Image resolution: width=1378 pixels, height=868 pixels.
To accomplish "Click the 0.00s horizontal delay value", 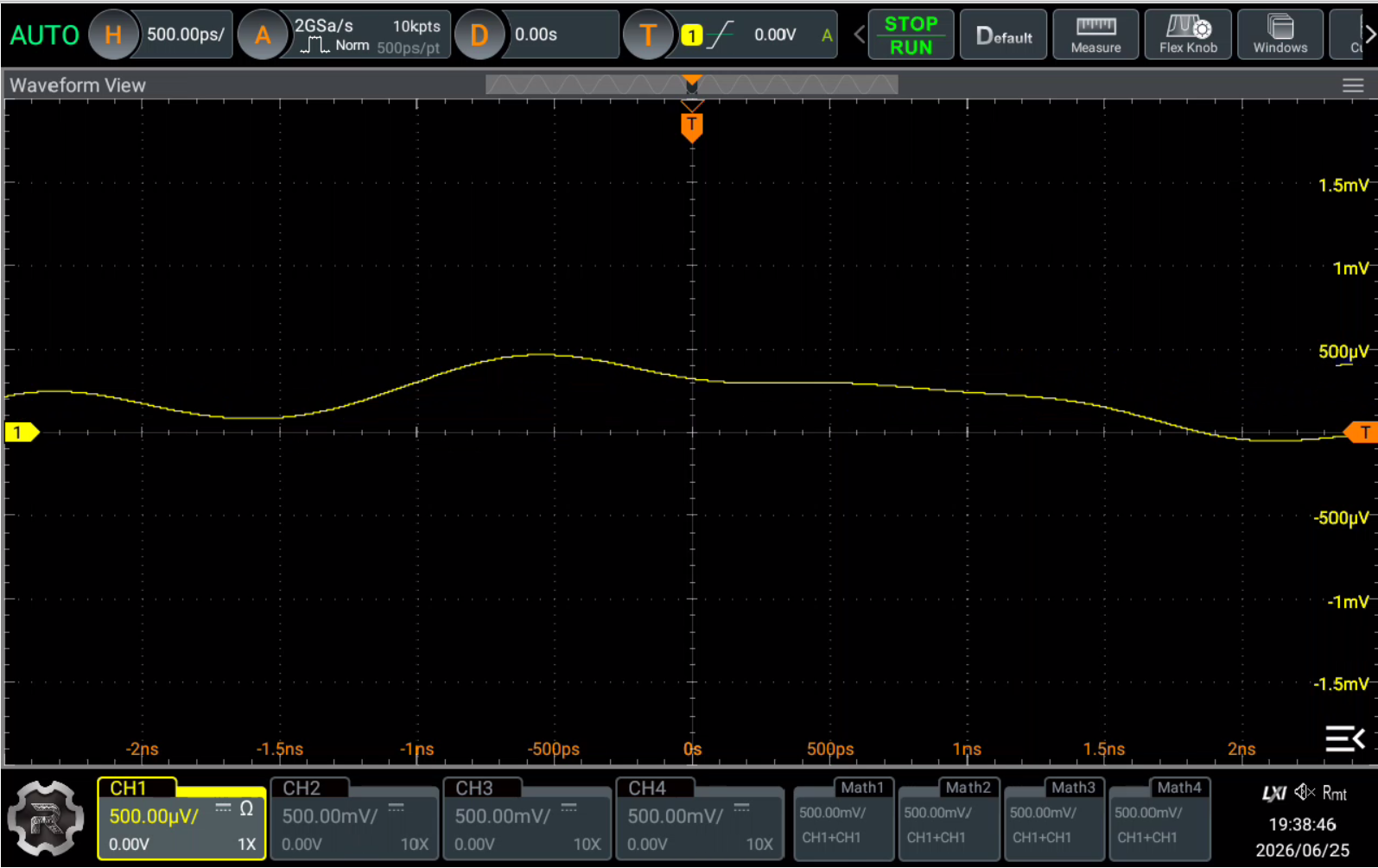I will [536, 35].
